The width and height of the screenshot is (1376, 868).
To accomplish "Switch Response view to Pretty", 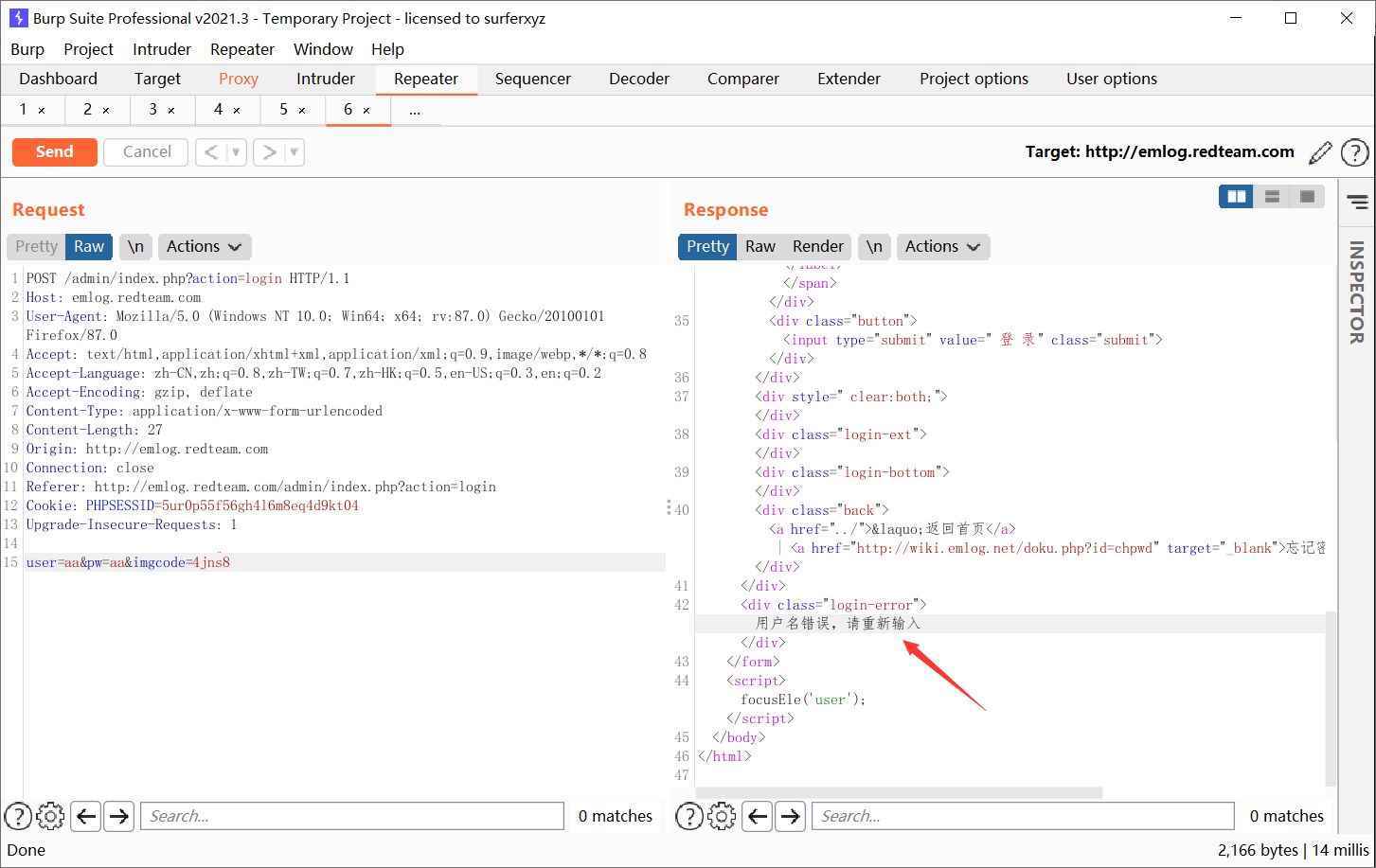I will tap(707, 247).
